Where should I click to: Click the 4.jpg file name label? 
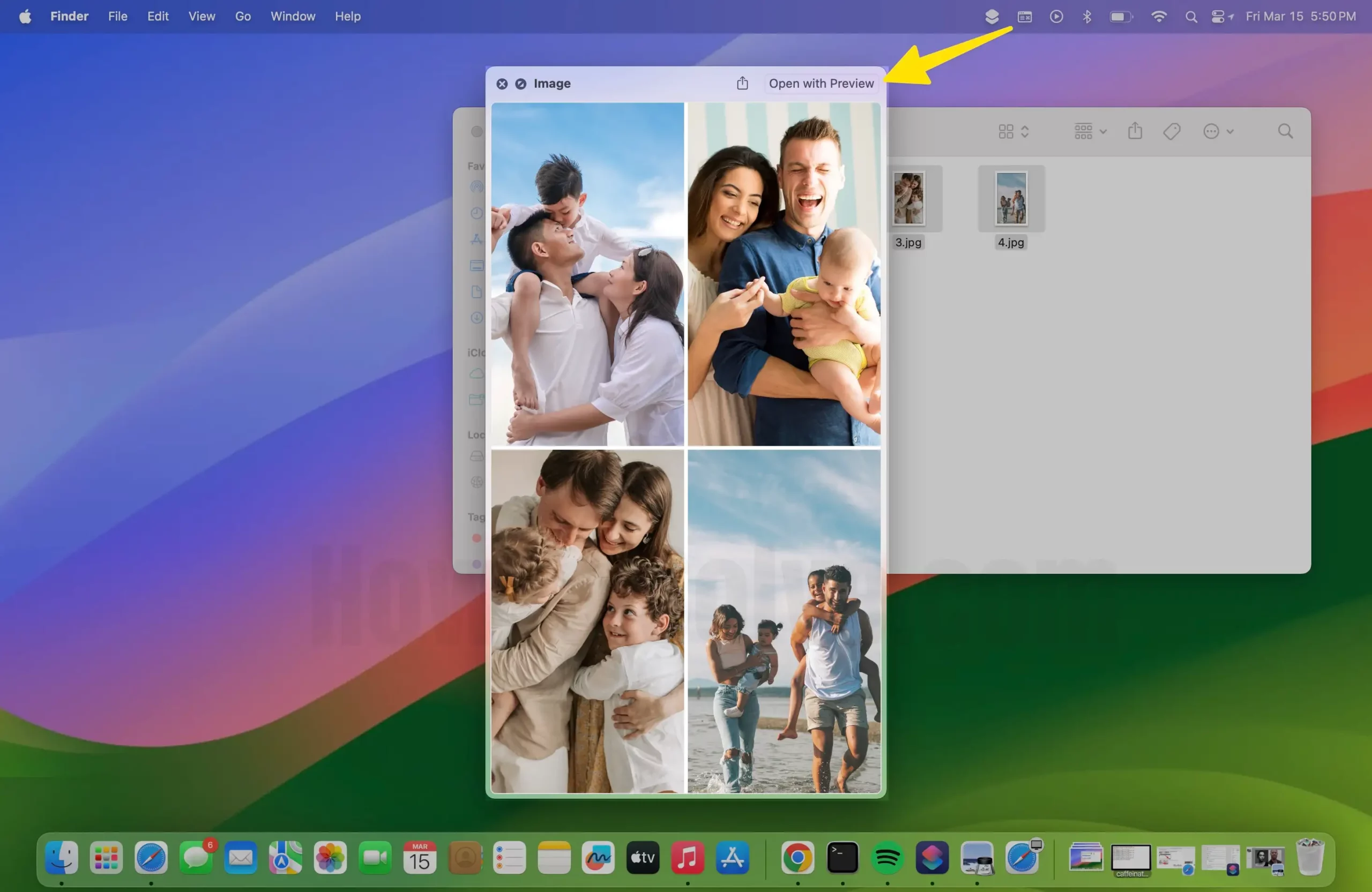coord(1011,243)
